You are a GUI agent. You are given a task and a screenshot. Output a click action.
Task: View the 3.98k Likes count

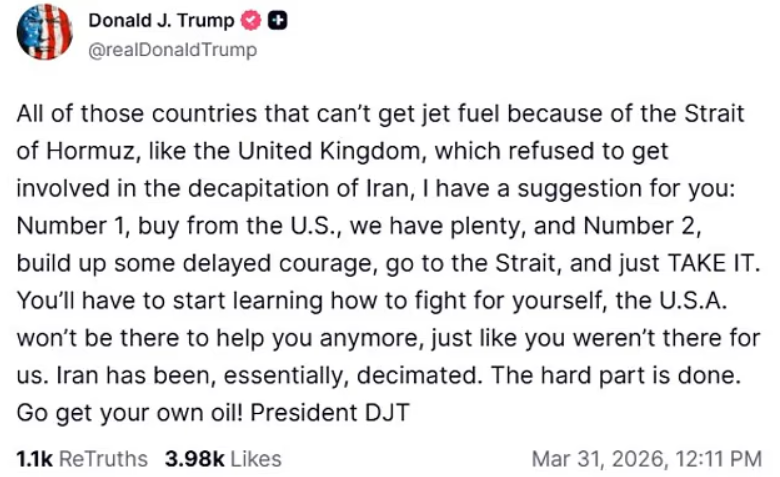195,459
